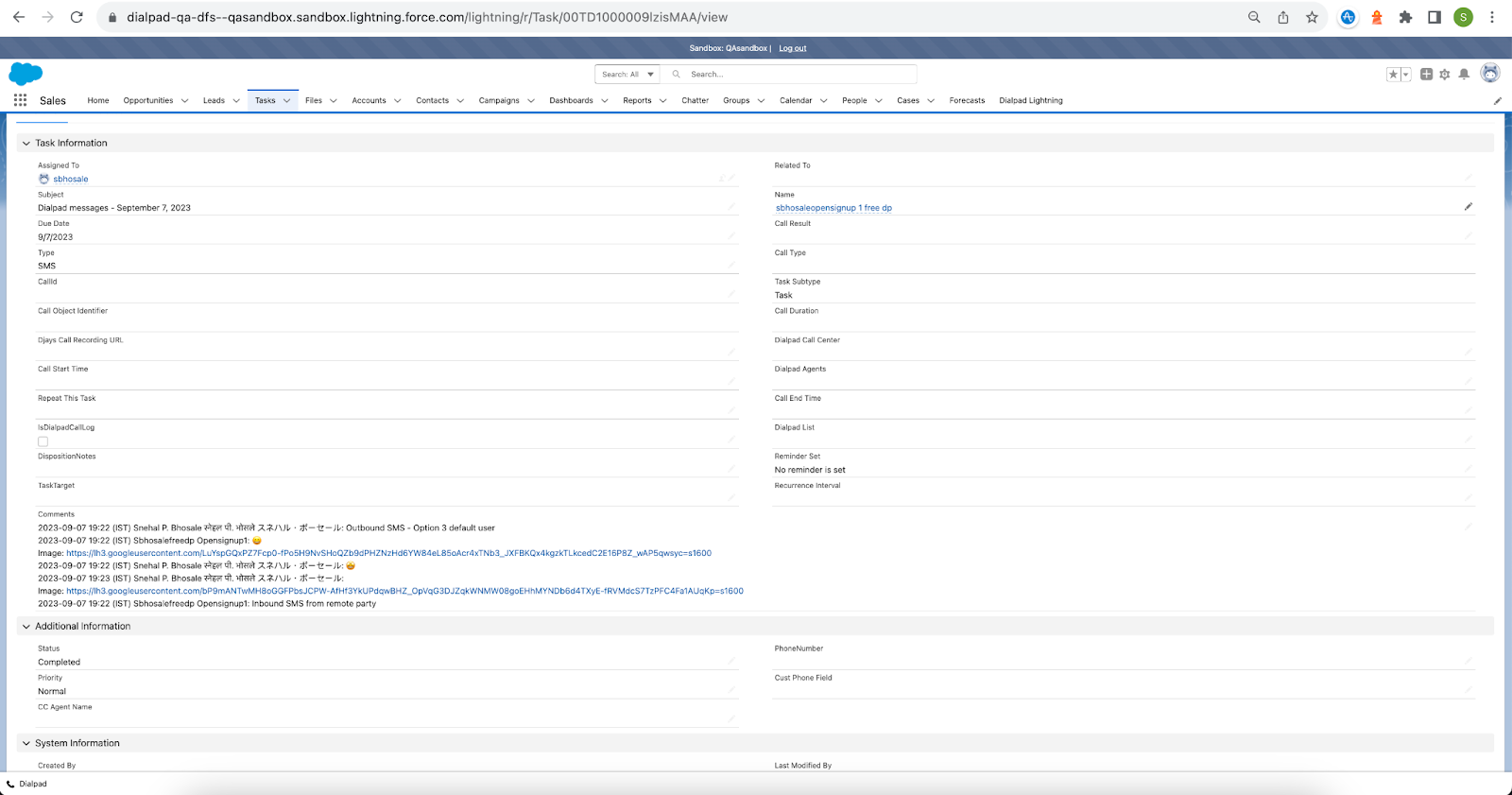1512x795 pixels.
Task: Click the edit pencil for Due Date
Action: (730, 236)
